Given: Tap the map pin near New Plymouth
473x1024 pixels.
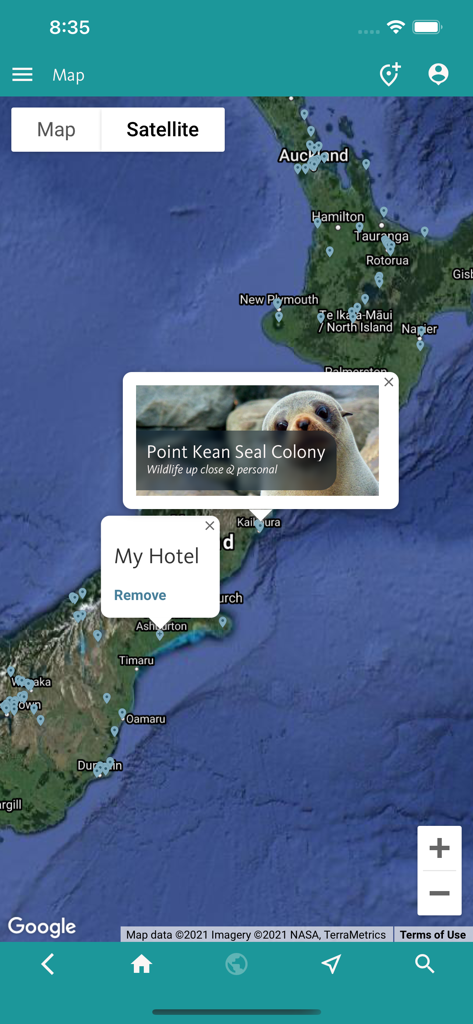Looking at the screenshot, I should [278, 304].
